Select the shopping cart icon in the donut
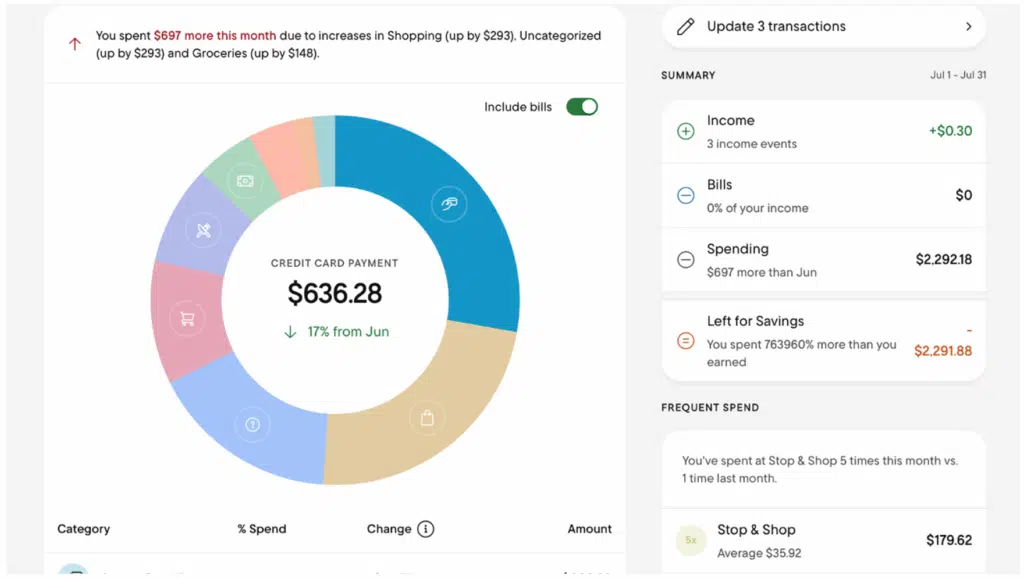Viewport: 1024px width, 579px height. 186,318
